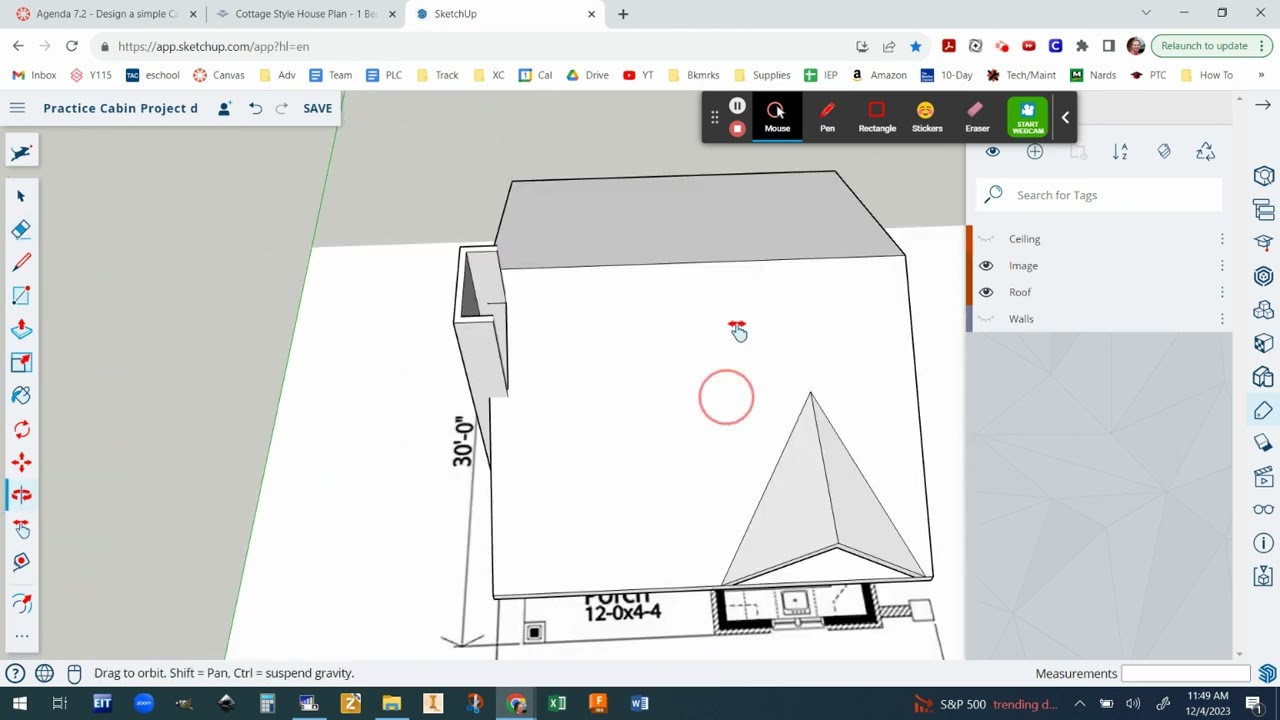Open the hamburger main menu
1280x720 pixels.
pyautogui.click(x=17, y=108)
